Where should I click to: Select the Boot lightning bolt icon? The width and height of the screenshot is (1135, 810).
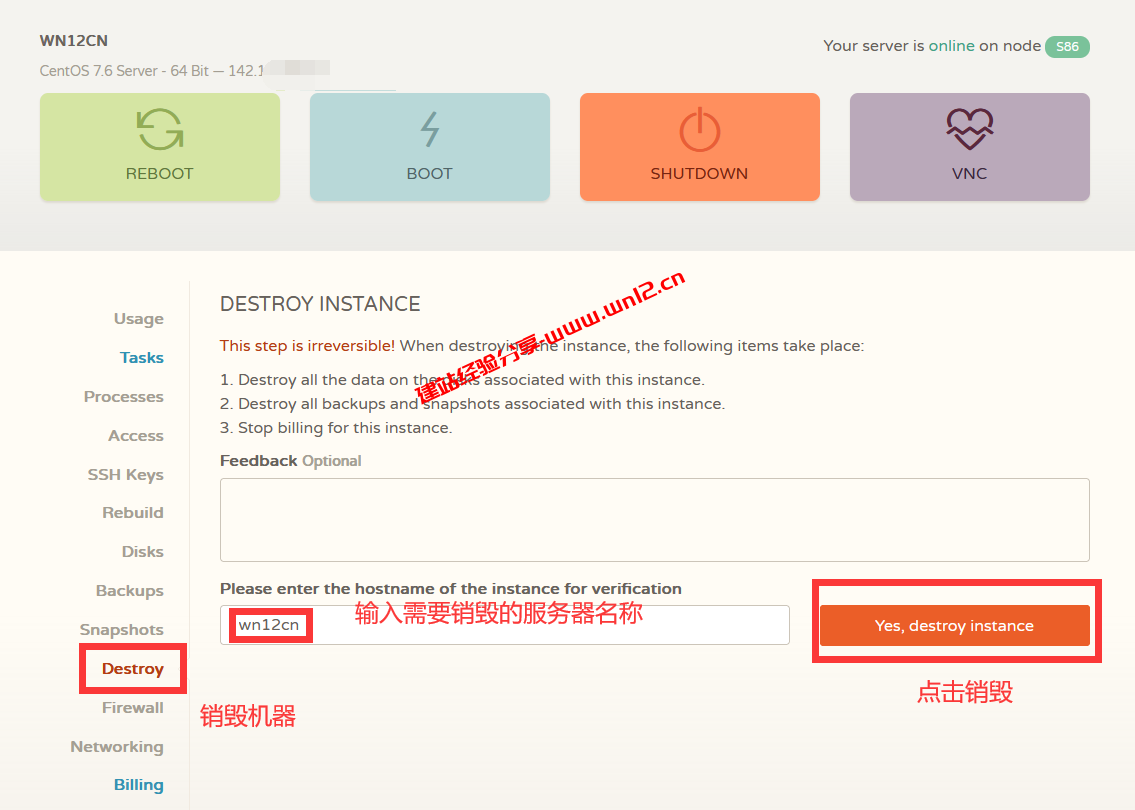click(x=429, y=128)
